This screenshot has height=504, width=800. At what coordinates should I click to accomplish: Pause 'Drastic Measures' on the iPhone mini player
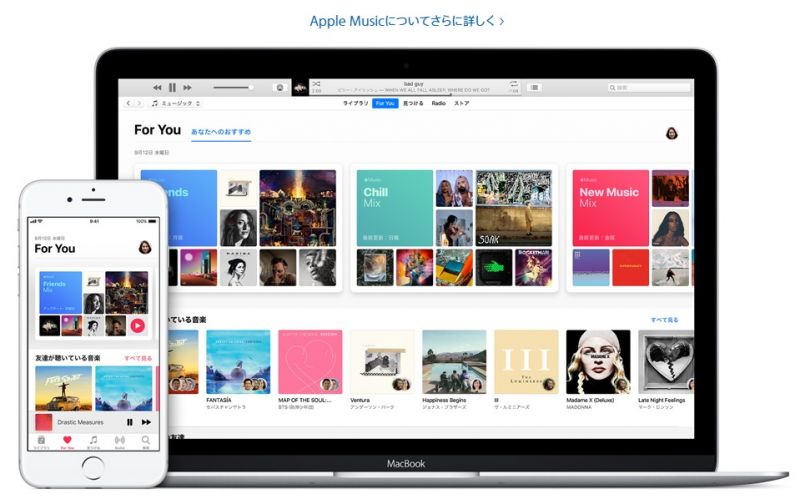[x=130, y=422]
